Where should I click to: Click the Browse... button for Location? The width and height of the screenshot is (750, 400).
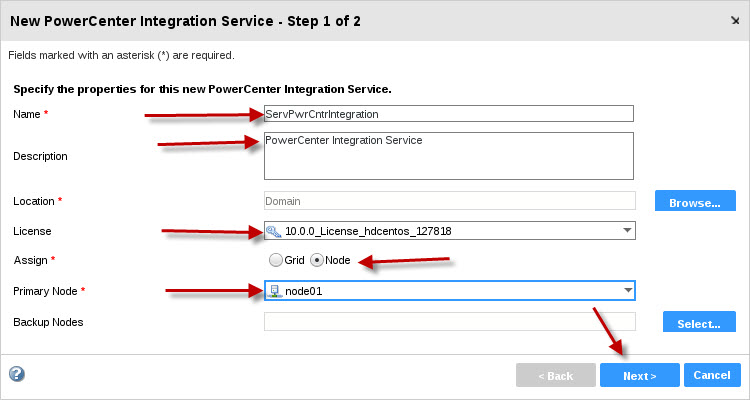(695, 200)
